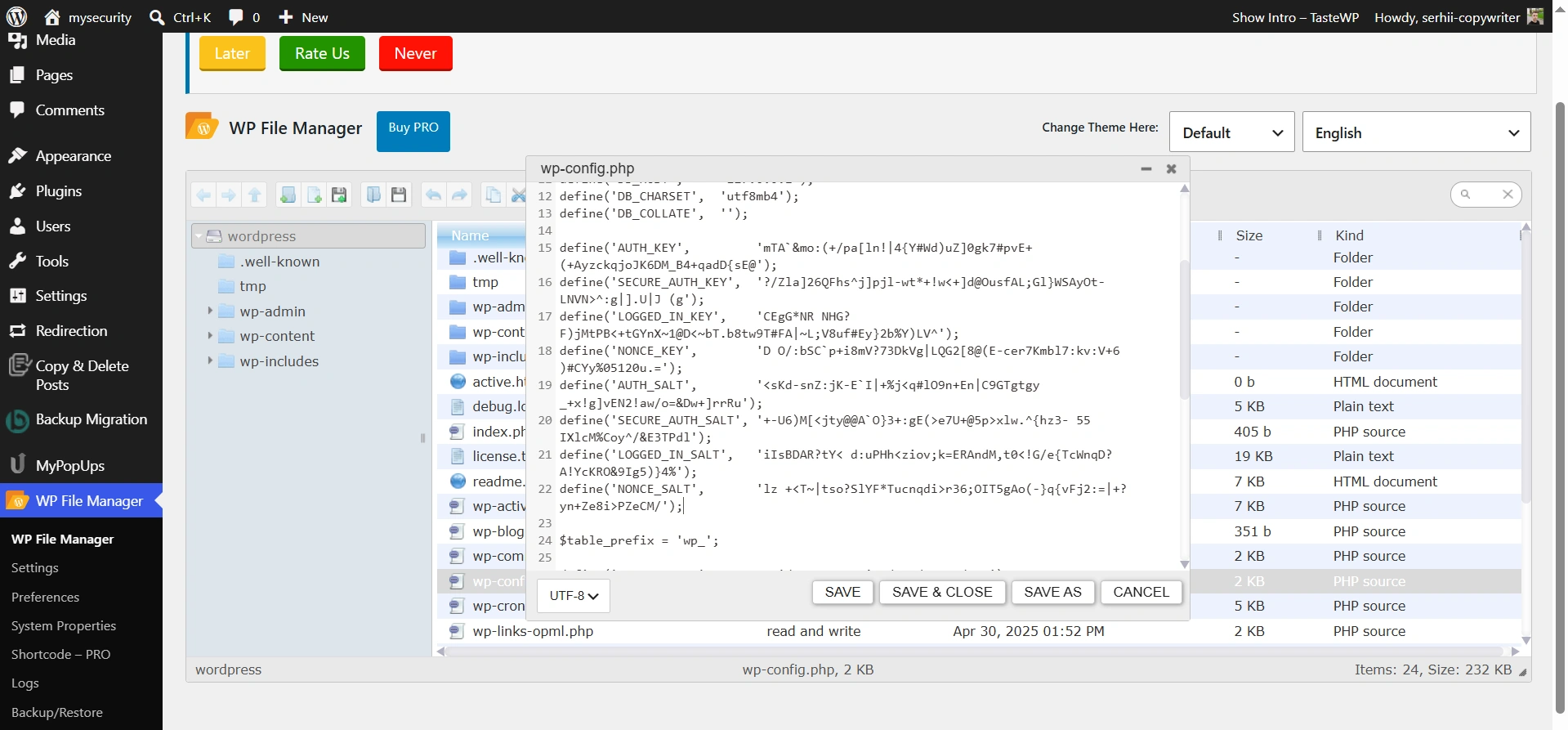Click the undo arrow in file manager toolbar
1568x730 pixels.
click(x=433, y=195)
